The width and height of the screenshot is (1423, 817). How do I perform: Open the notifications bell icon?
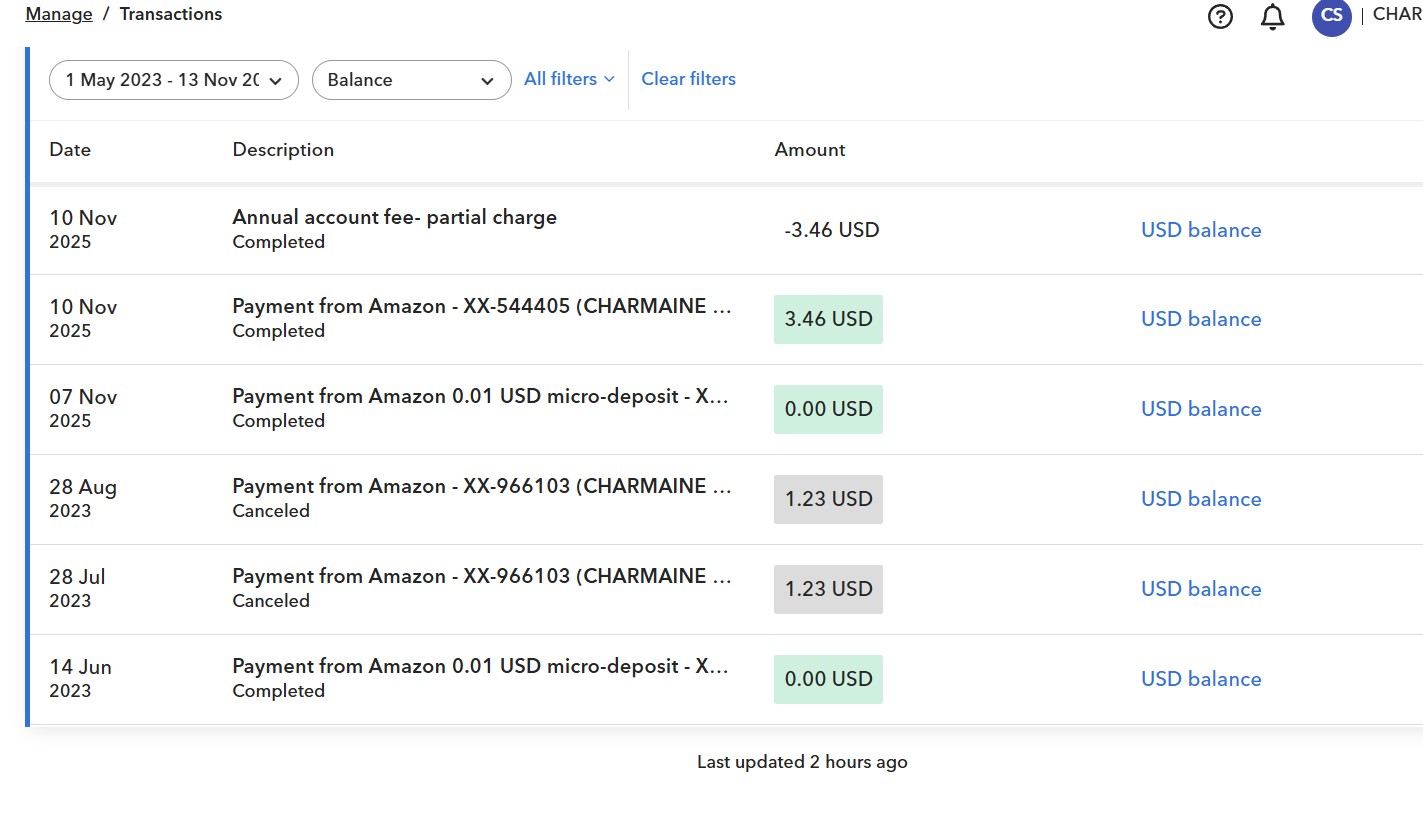coord(1272,17)
